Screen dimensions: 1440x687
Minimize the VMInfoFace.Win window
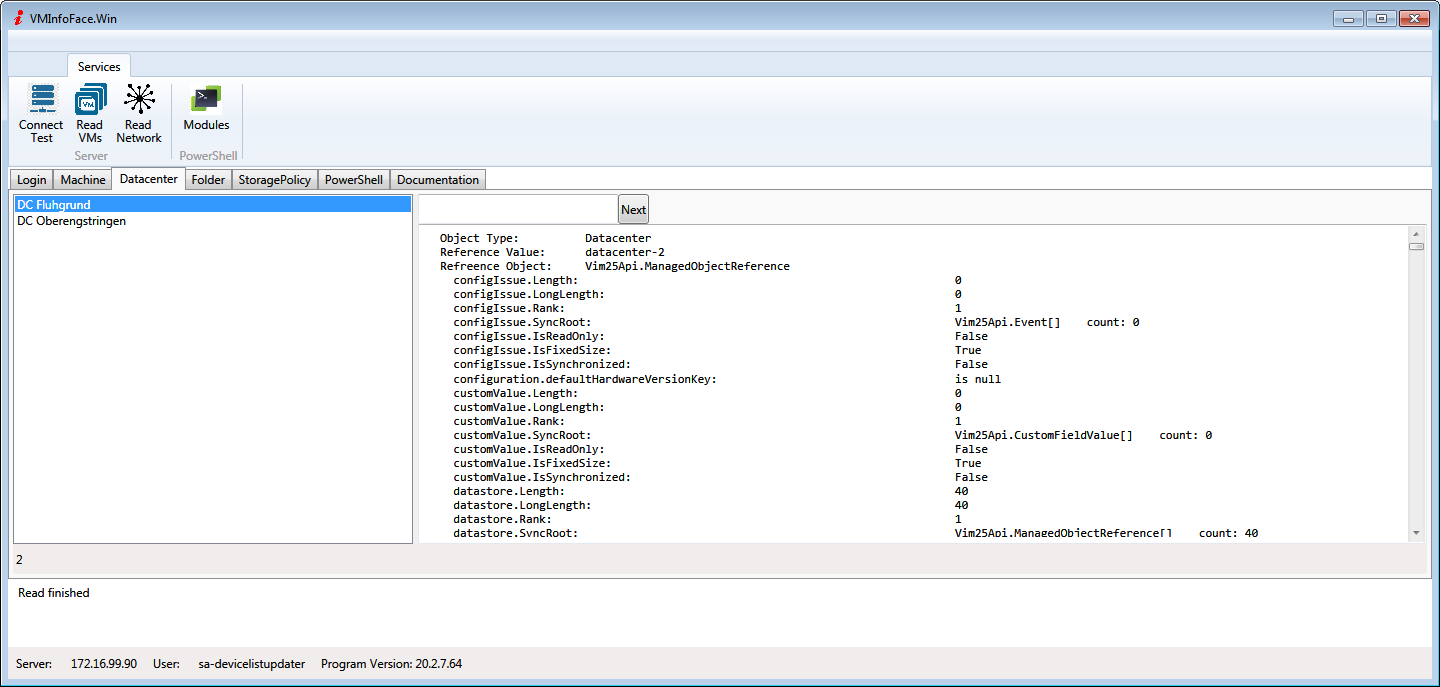tap(1349, 18)
